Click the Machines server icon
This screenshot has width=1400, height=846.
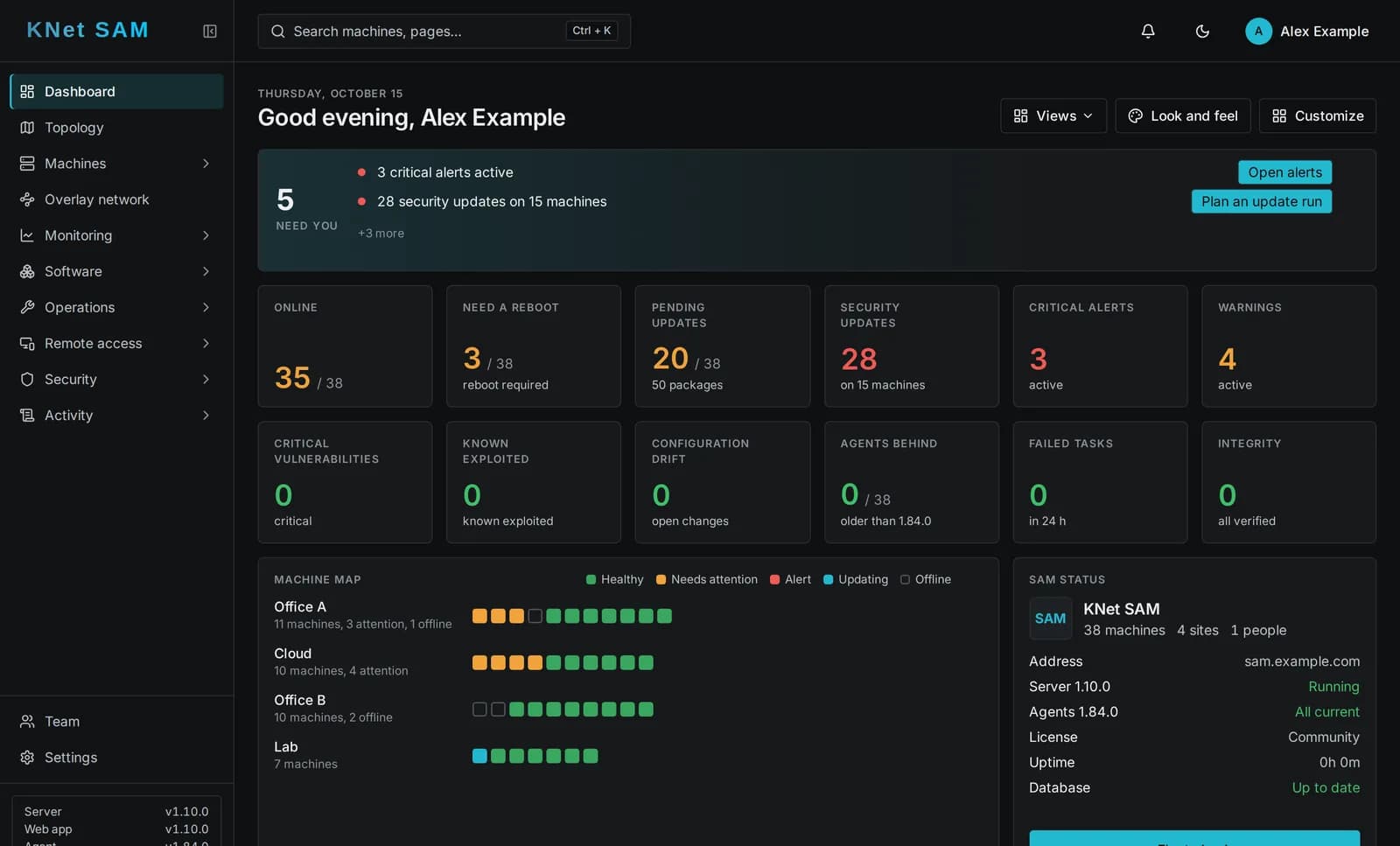click(x=27, y=164)
